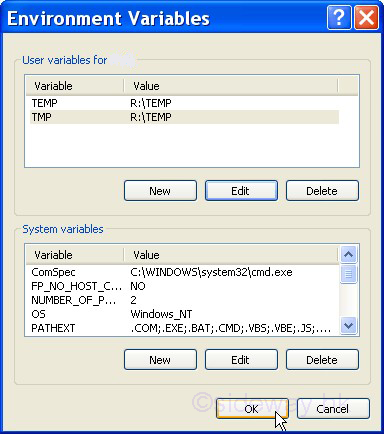Close the Environment Variables dialog
Viewport: 384px width, 434px height.
click(x=367, y=18)
